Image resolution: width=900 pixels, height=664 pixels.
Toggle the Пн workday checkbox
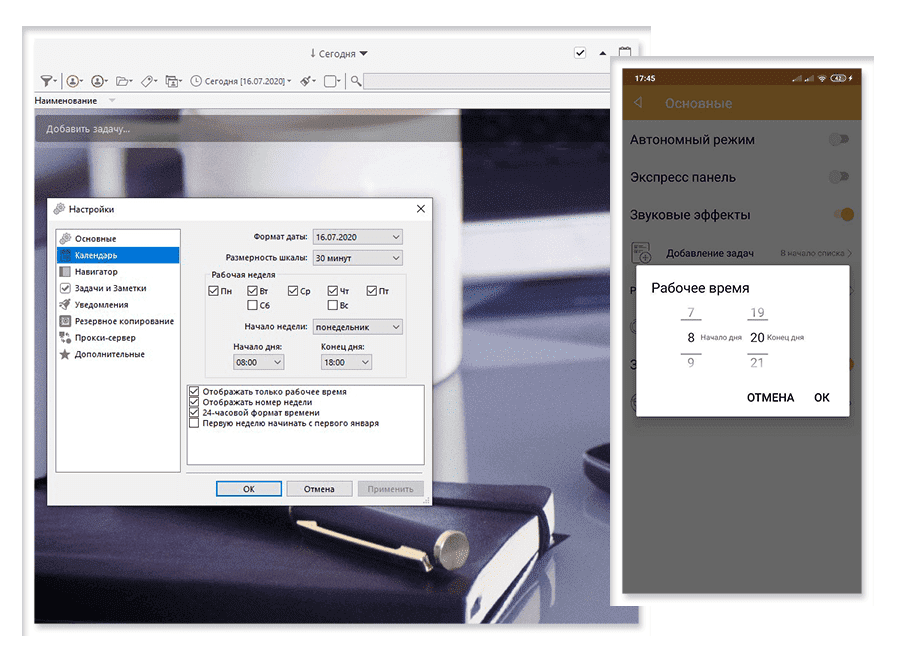[214, 291]
